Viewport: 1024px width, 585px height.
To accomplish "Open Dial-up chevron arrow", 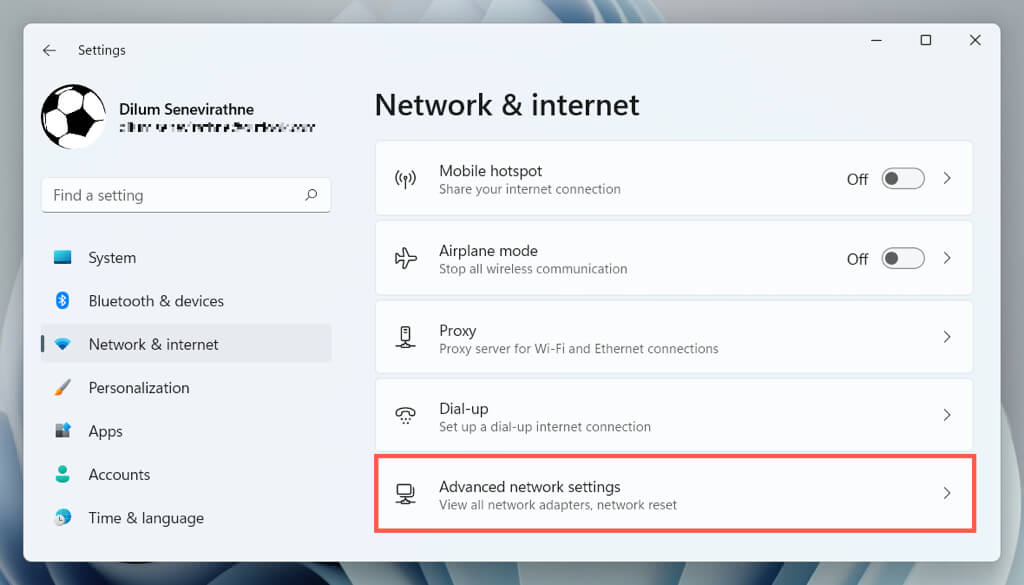I will (x=947, y=415).
